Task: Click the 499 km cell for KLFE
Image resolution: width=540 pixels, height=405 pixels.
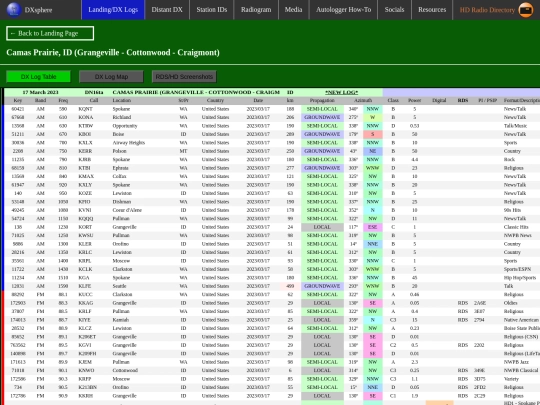Action: point(290,286)
